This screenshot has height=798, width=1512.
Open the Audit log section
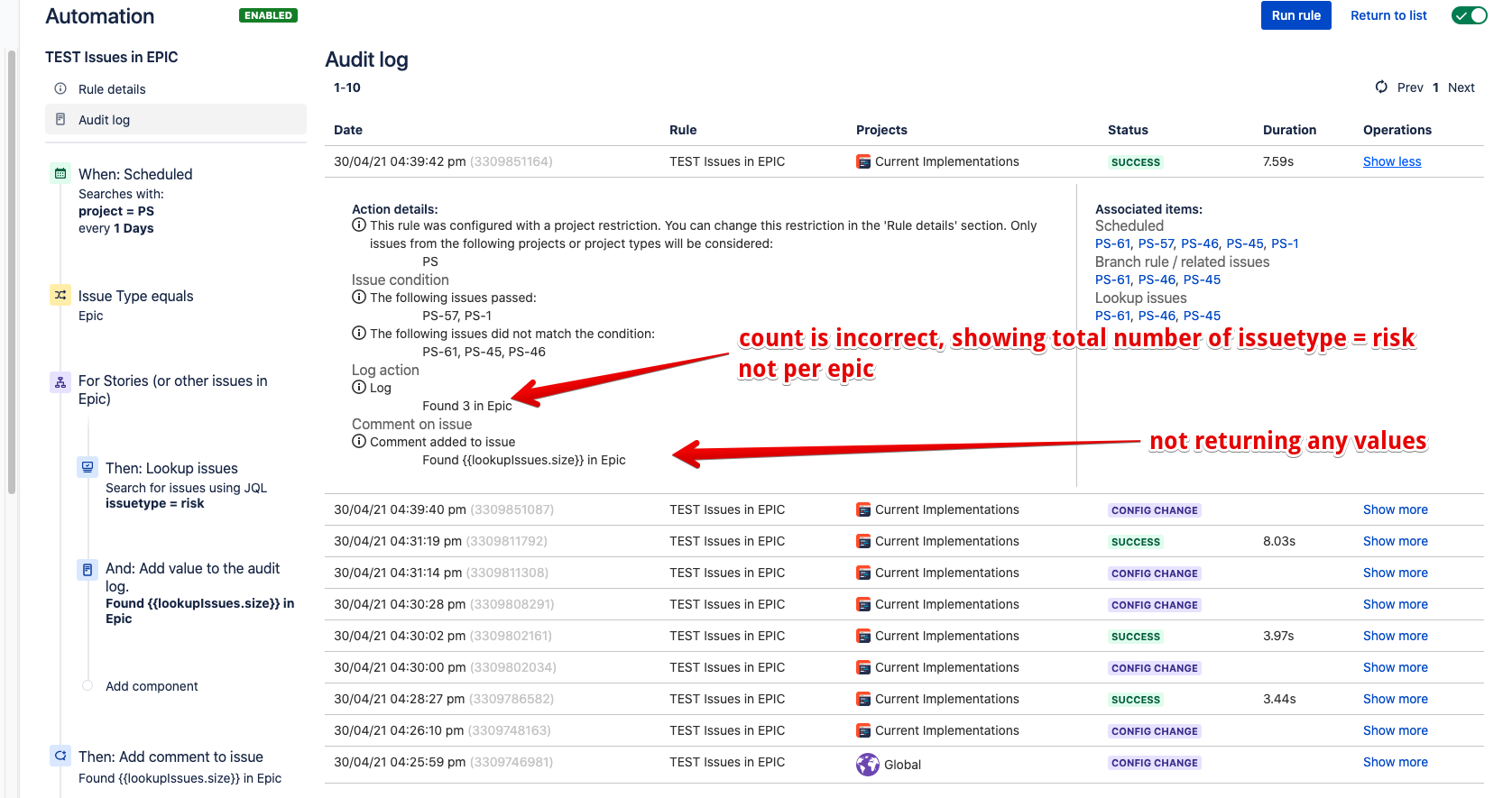click(x=176, y=119)
